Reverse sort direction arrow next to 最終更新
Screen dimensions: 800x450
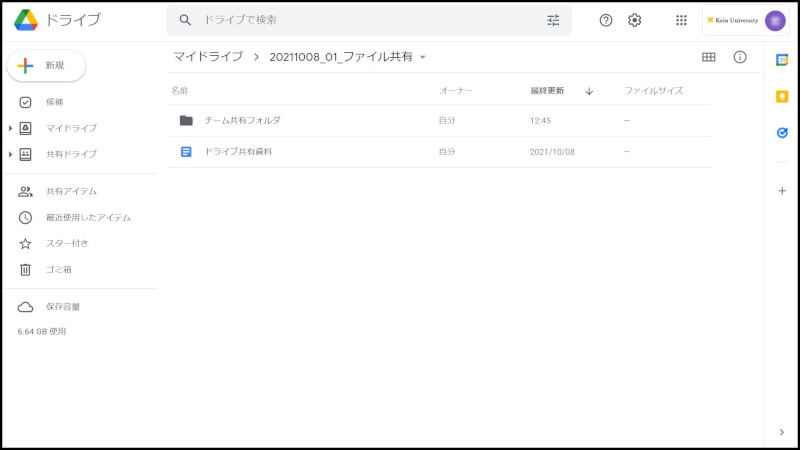click(589, 91)
